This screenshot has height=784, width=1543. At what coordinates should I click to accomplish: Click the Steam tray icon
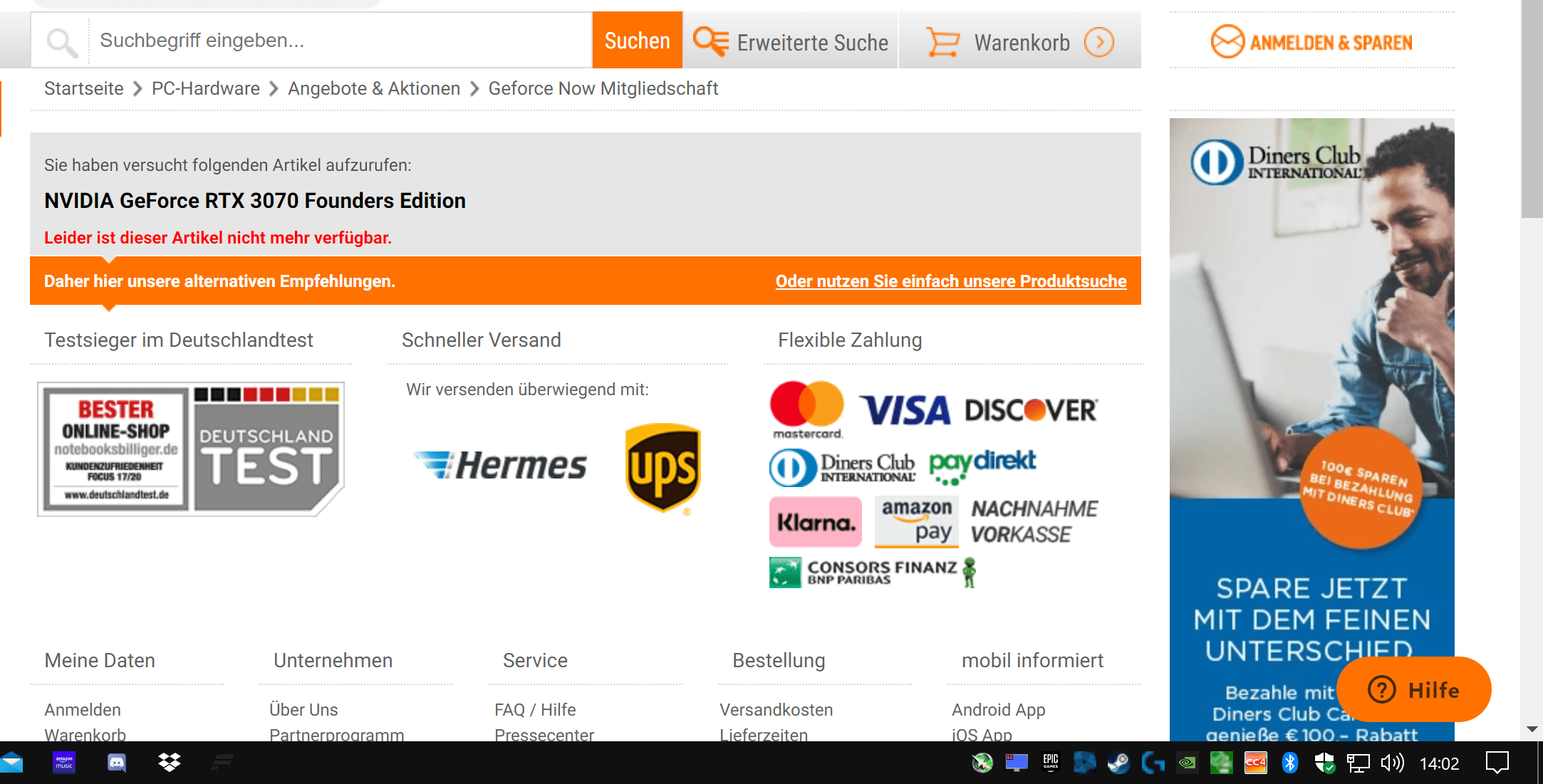pyautogui.click(x=1119, y=763)
